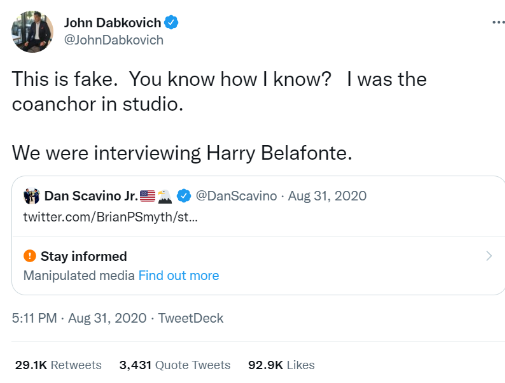Click the John Dabkovich display name
The height and width of the screenshot is (383, 505).
pos(112,23)
